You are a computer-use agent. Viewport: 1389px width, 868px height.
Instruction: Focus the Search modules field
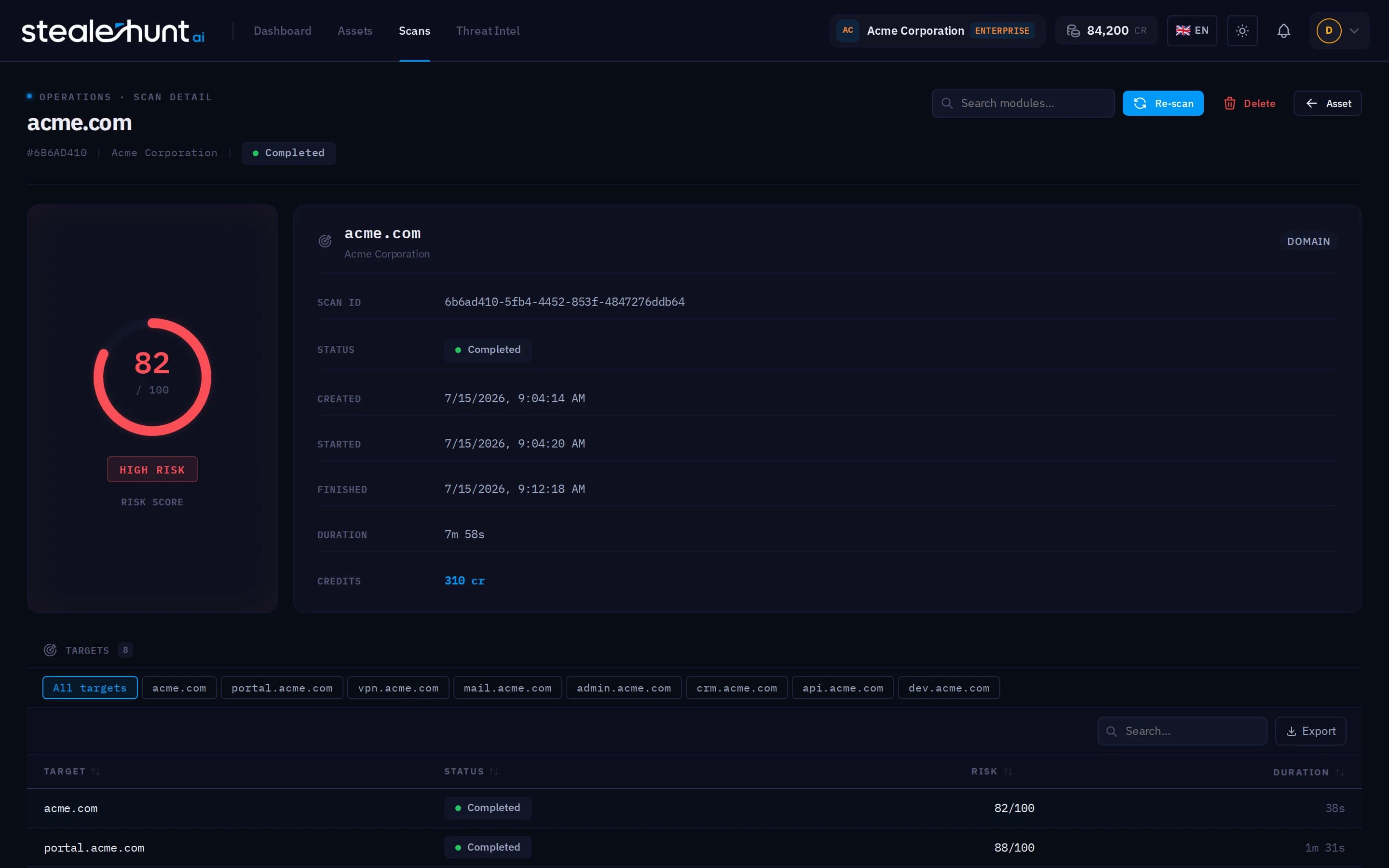tap(1023, 103)
